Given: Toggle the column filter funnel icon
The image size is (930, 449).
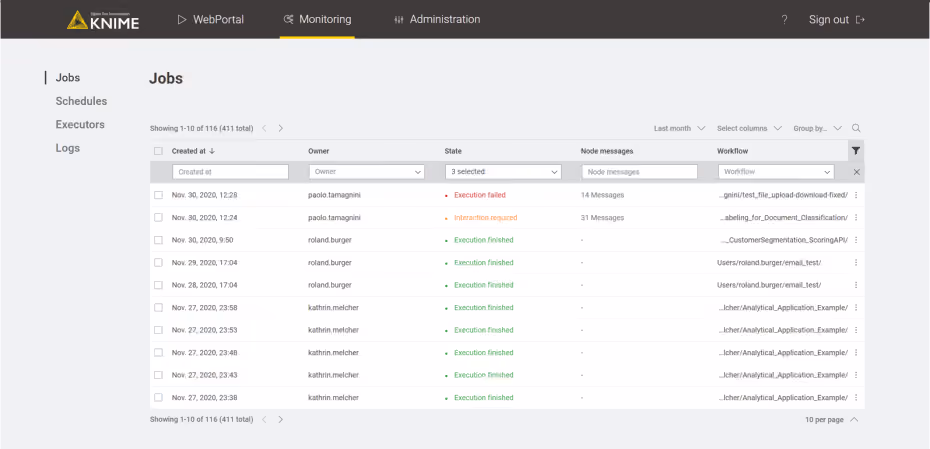Looking at the screenshot, I should coord(856,151).
